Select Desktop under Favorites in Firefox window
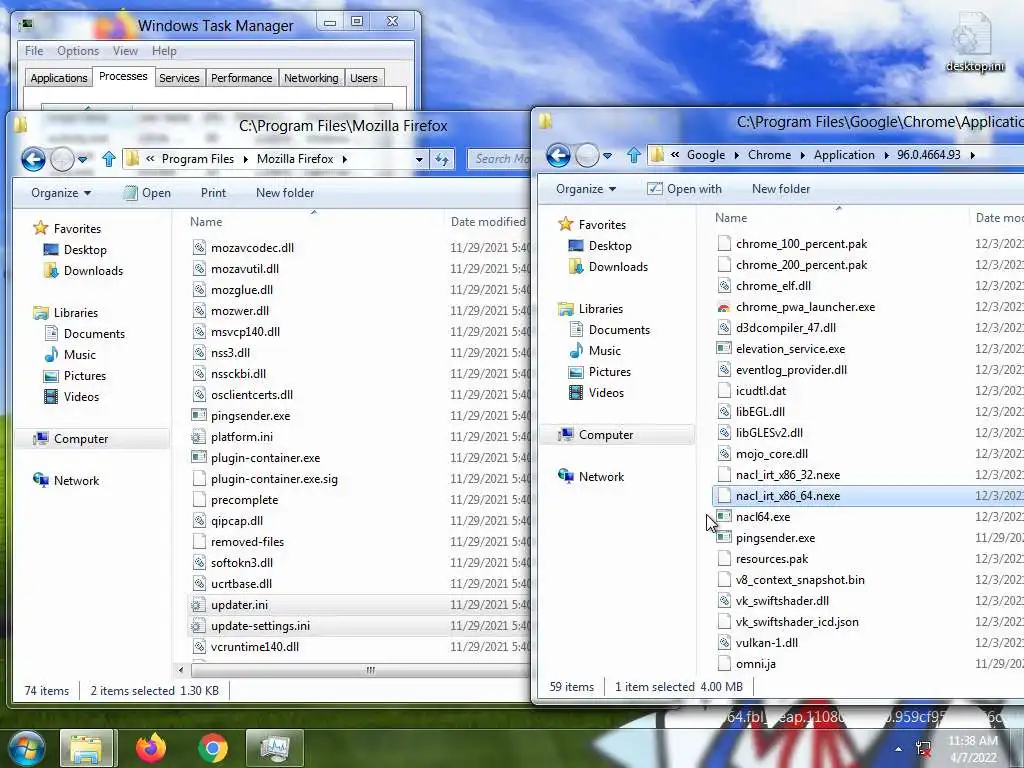The height and width of the screenshot is (768, 1024). point(85,249)
